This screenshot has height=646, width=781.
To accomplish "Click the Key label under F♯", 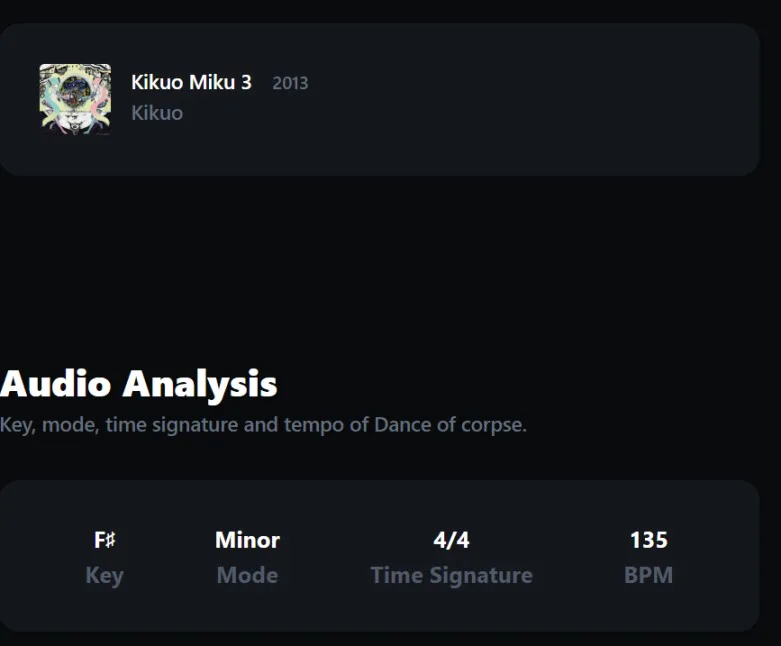I will [105, 576].
